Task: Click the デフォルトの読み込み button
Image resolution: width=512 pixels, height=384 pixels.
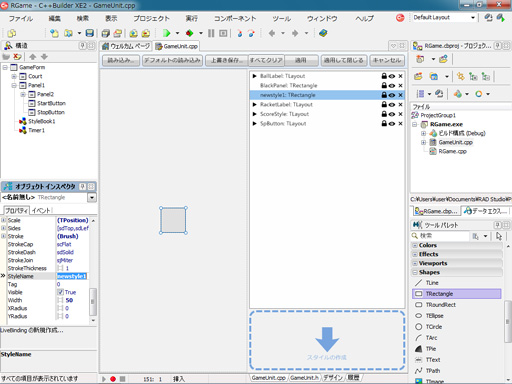Action: (x=172, y=60)
